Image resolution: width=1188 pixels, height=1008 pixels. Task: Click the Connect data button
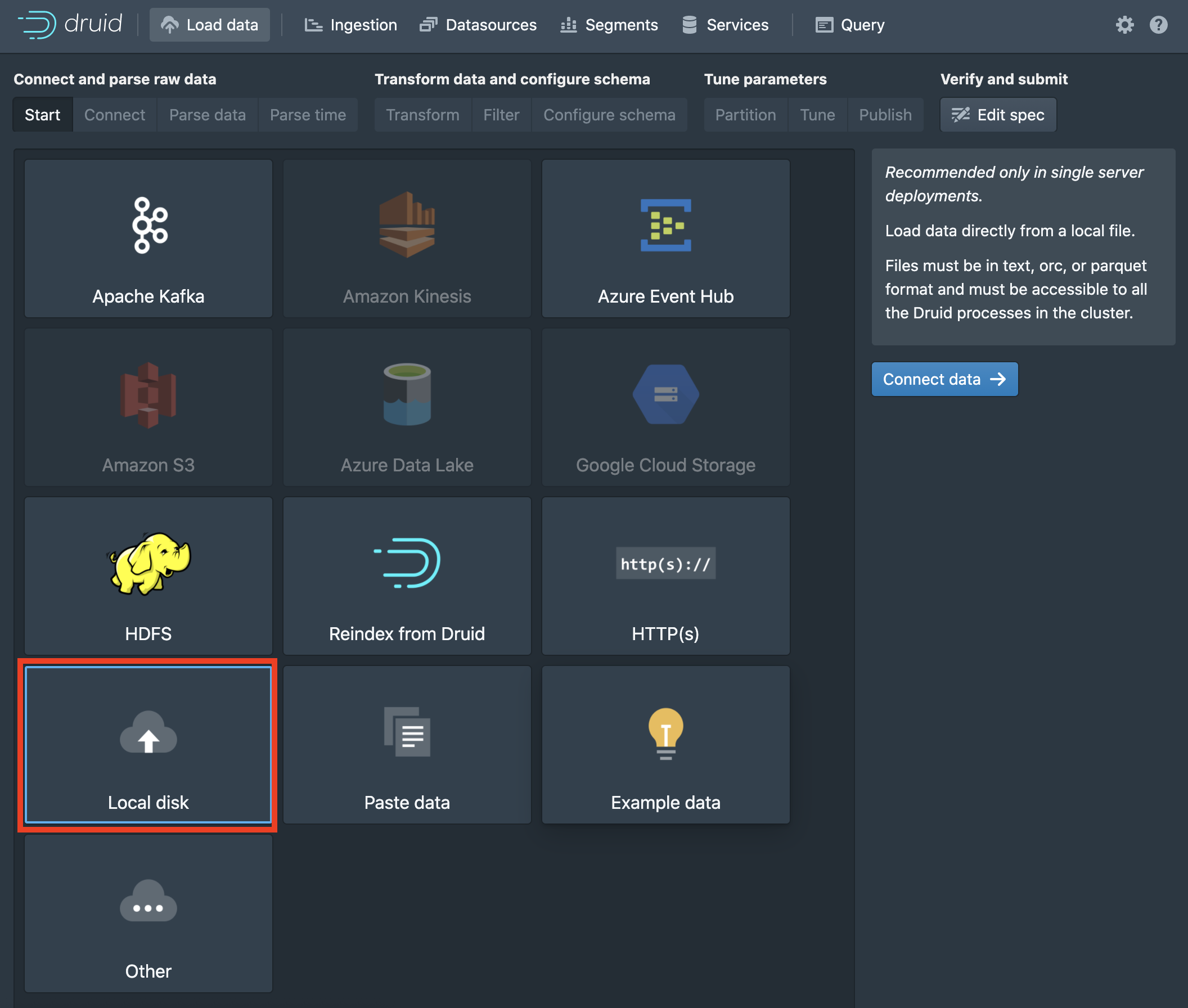pyautogui.click(x=944, y=379)
